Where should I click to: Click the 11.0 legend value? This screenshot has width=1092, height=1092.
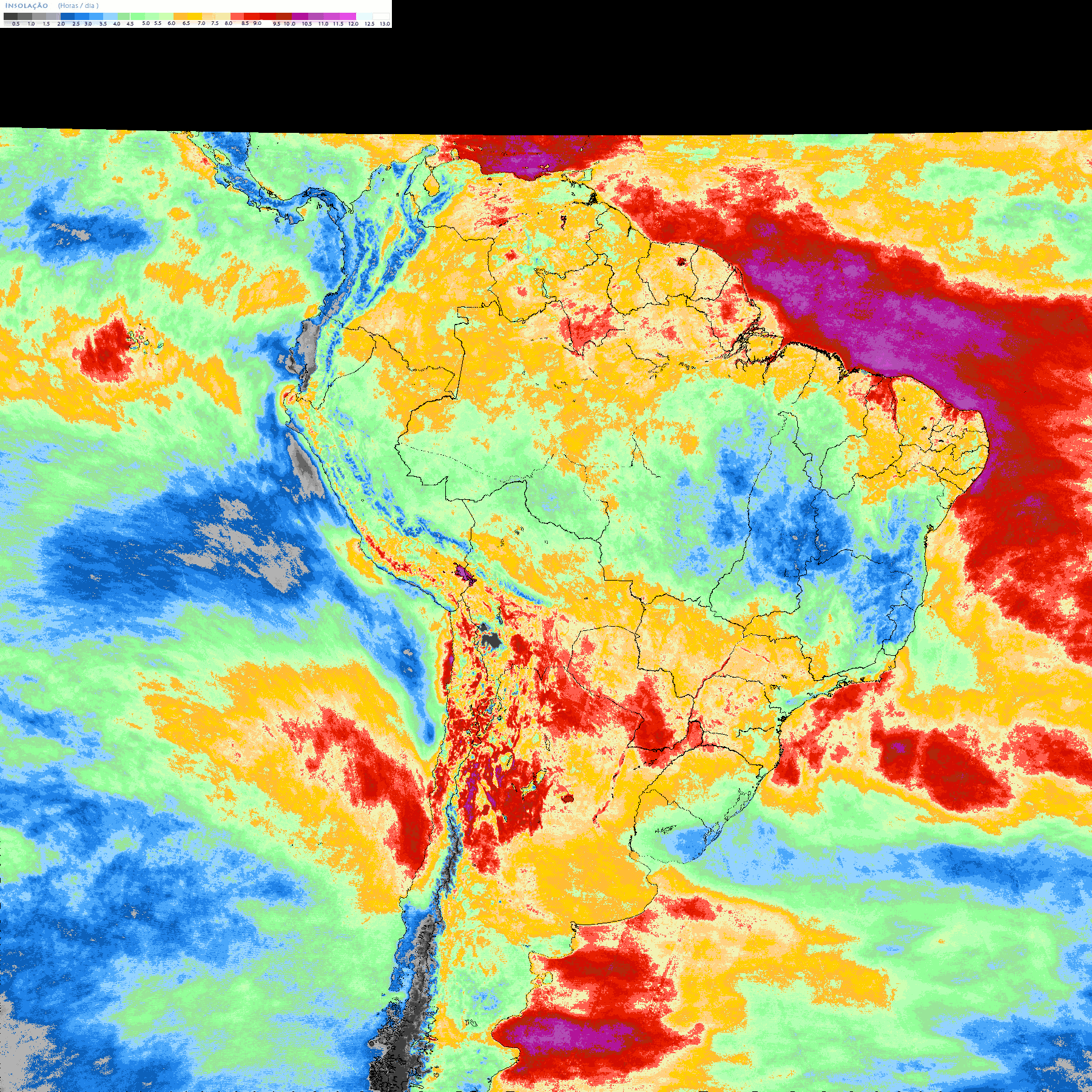(323, 24)
